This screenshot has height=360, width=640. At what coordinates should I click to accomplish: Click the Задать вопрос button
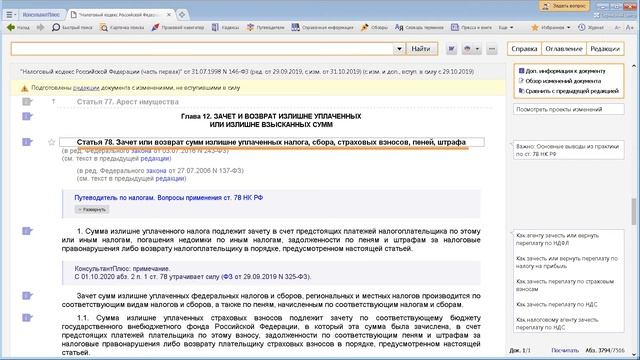pos(564,6)
